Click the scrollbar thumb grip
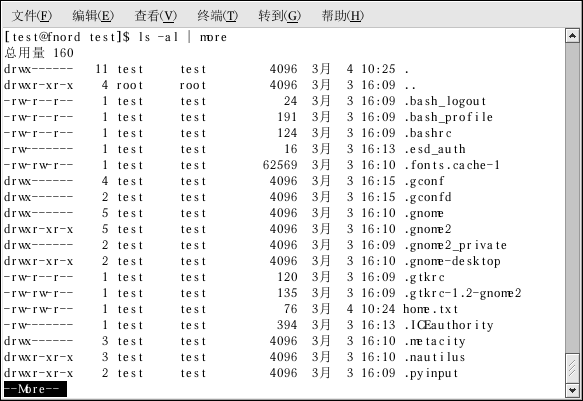 click(x=572, y=368)
